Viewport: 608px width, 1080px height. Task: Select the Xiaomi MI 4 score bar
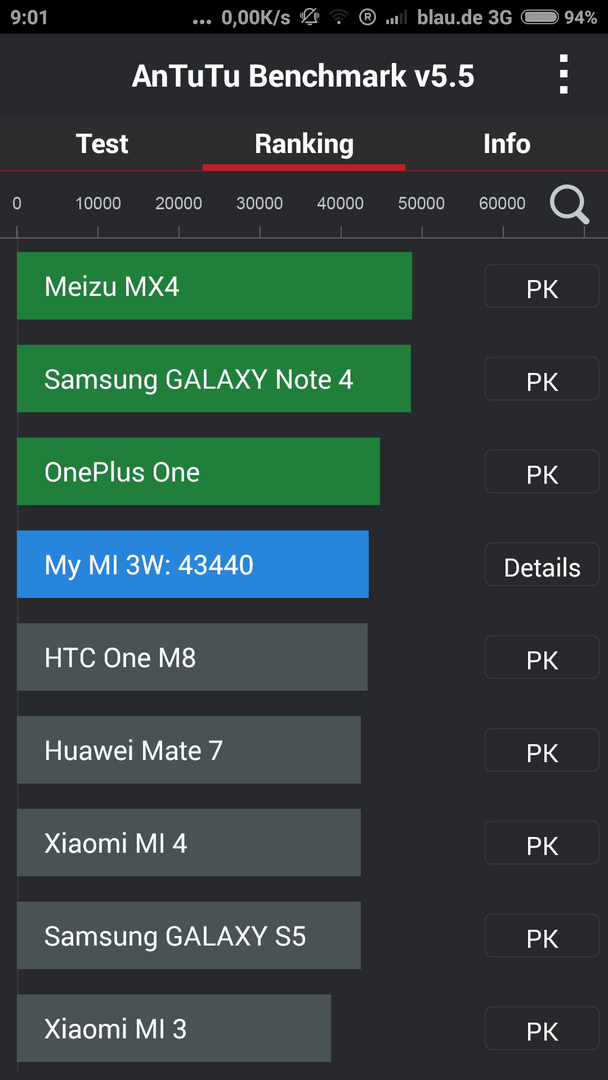pos(189,842)
